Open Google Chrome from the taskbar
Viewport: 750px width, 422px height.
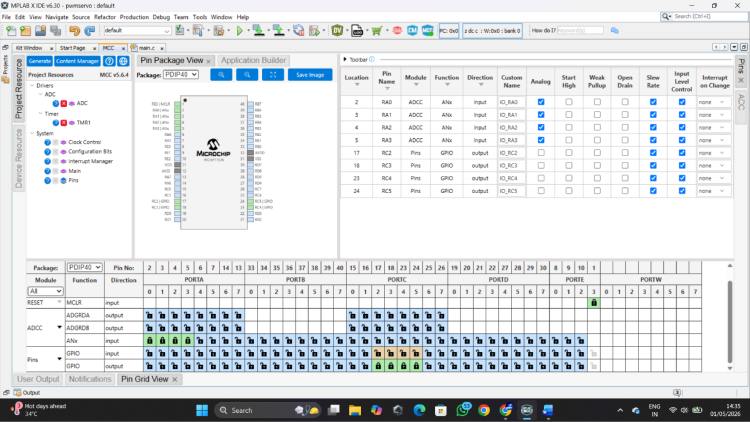(x=484, y=410)
